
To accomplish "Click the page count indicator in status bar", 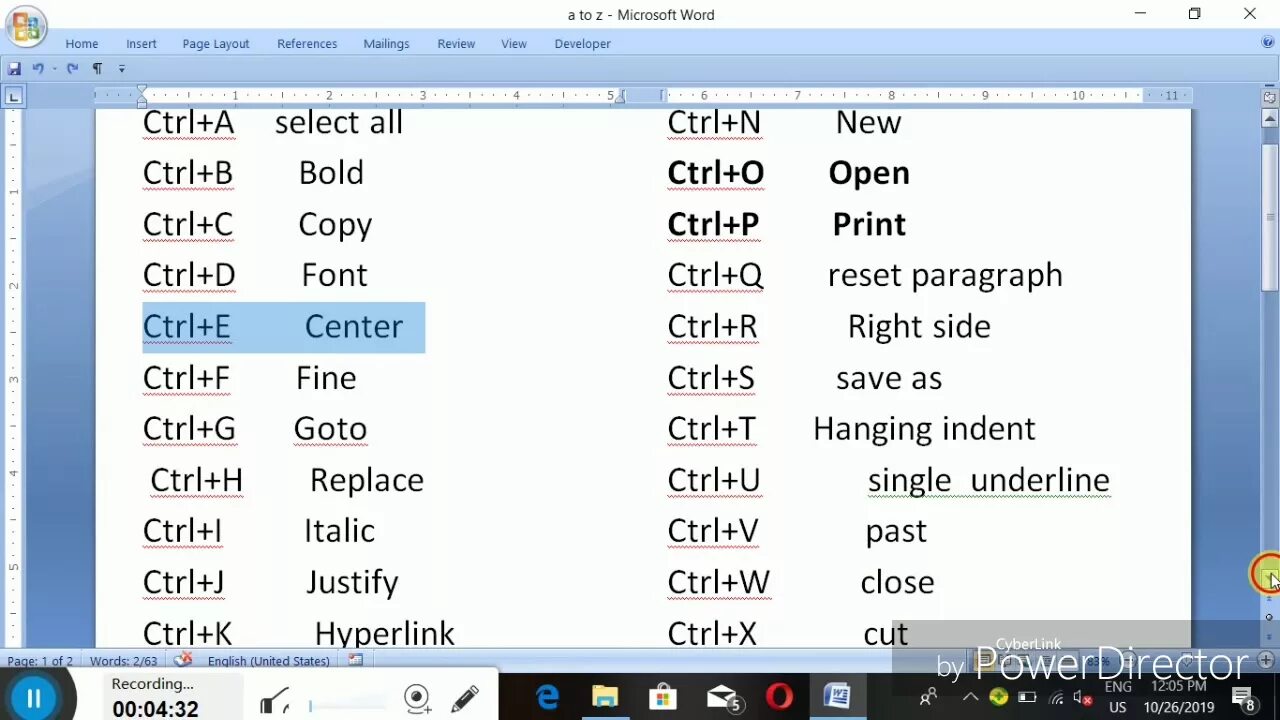I will click(x=40, y=661).
